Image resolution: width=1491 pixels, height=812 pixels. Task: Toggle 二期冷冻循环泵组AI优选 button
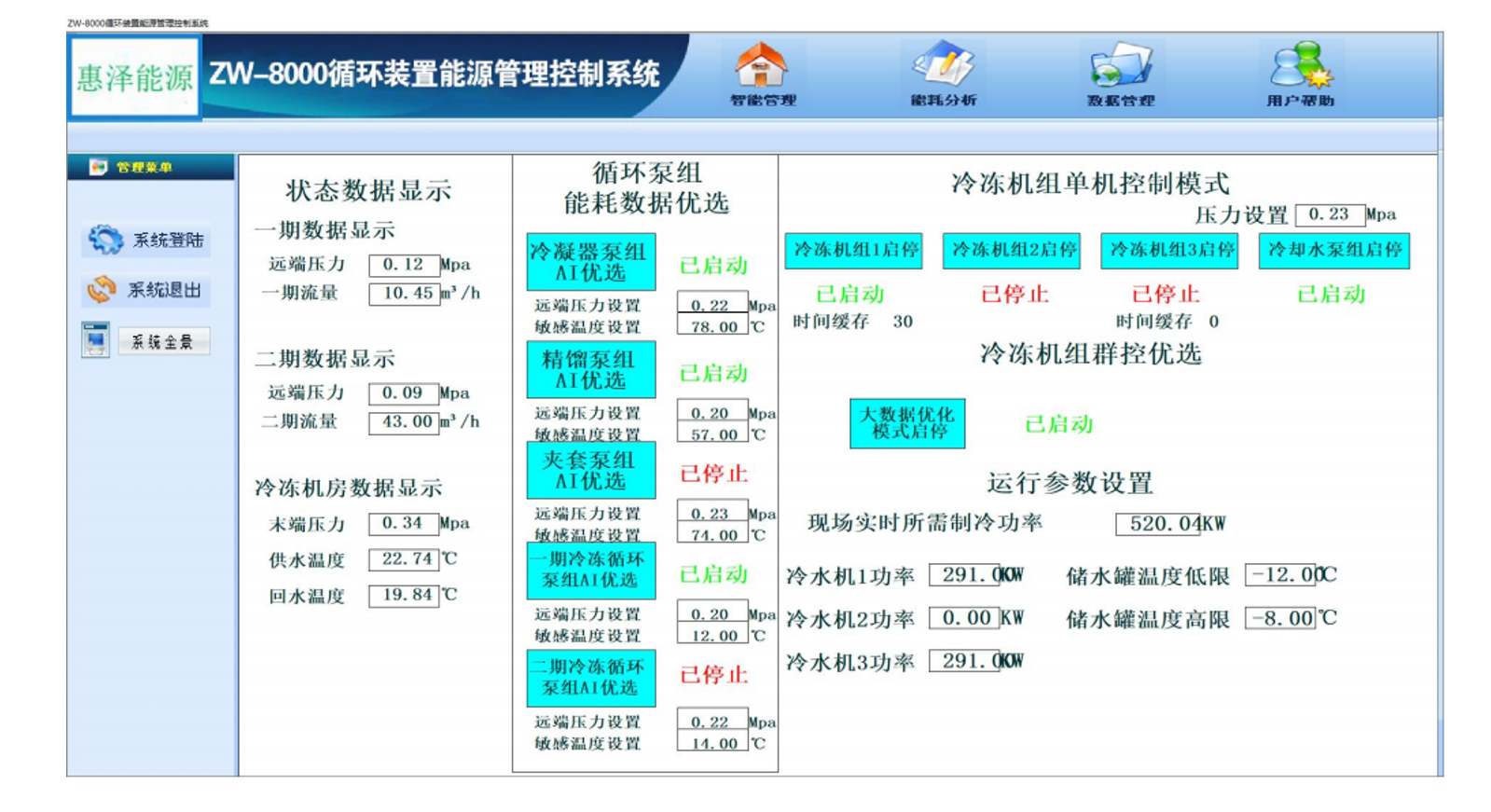point(590,678)
